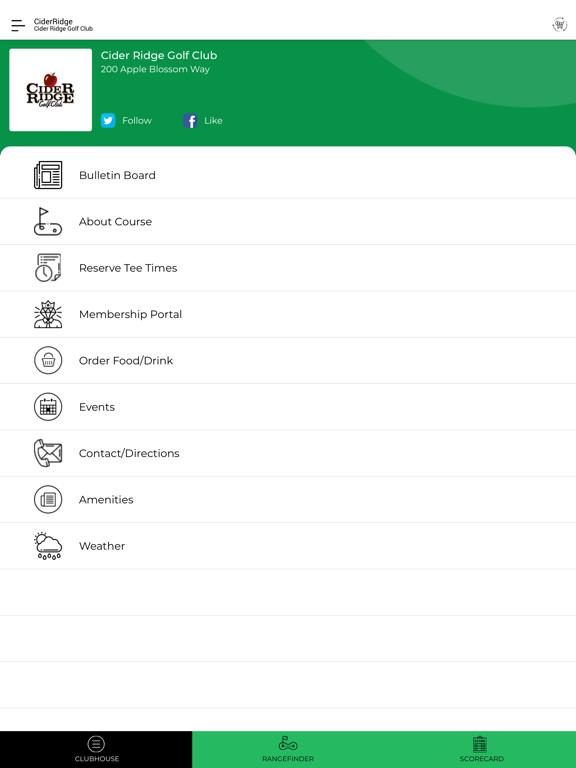
Task: Switch to the Clubhouse tab
Action: pyautogui.click(x=96, y=749)
